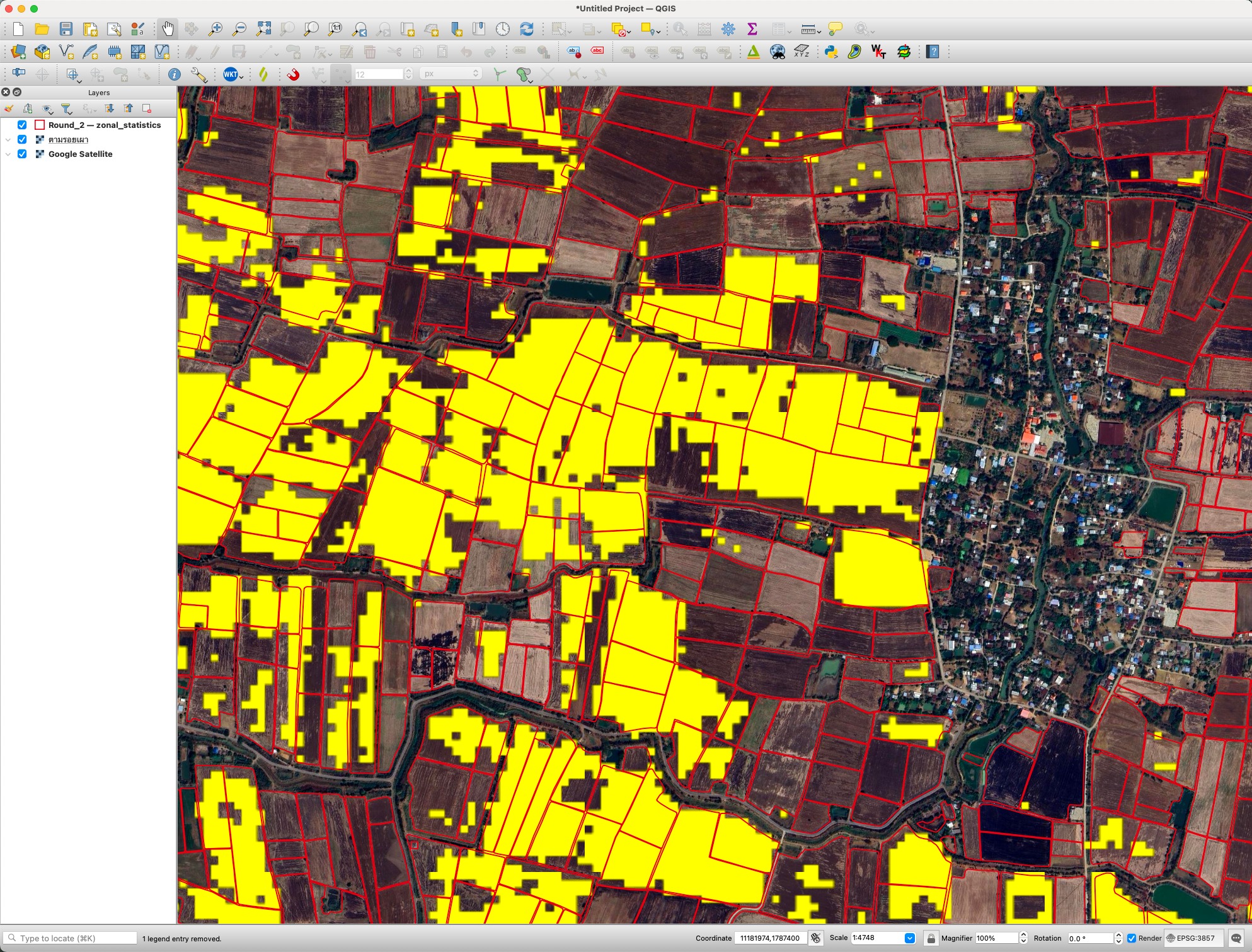Open the deselect features dropdown arrow
Image resolution: width=1252 pixels, height=952 pixels.
coord(629,31)
